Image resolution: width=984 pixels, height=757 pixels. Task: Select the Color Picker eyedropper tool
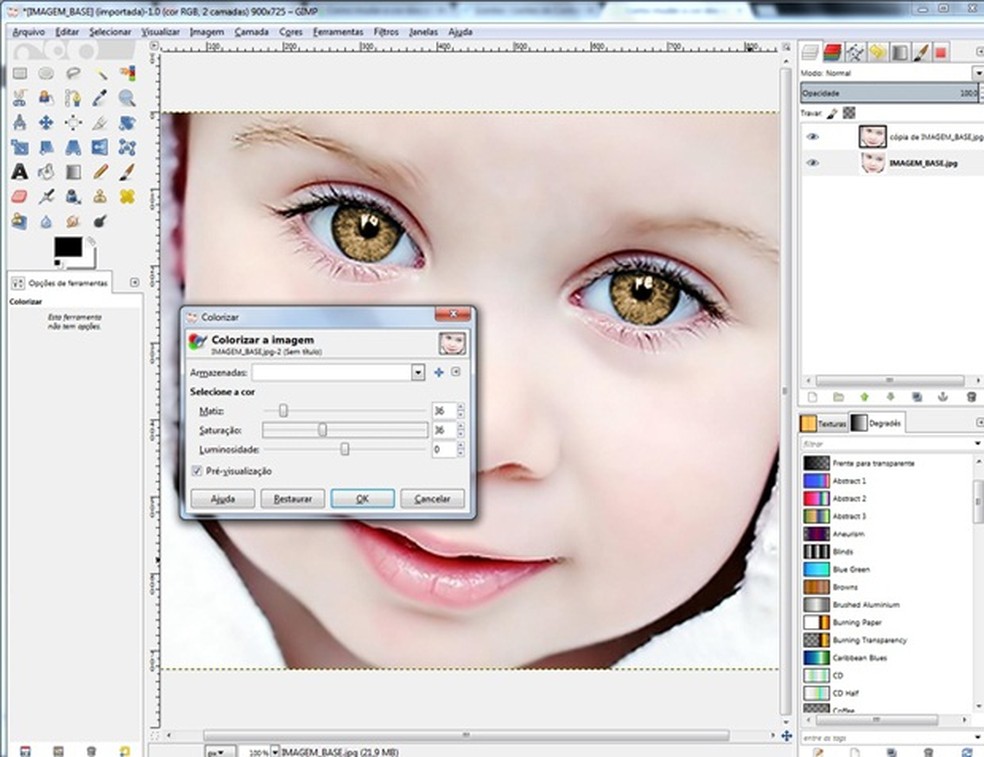[x=100, y=98]
